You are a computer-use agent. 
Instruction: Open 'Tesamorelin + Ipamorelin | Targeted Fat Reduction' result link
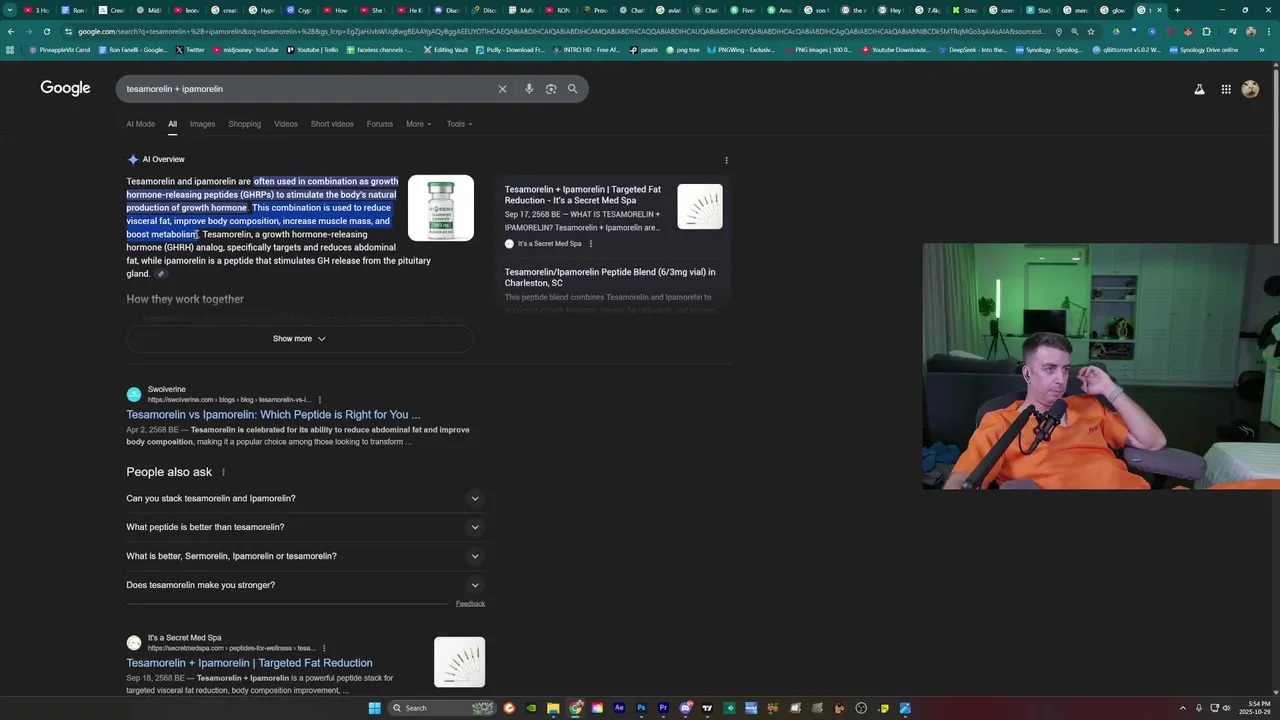tap(249, 663)
